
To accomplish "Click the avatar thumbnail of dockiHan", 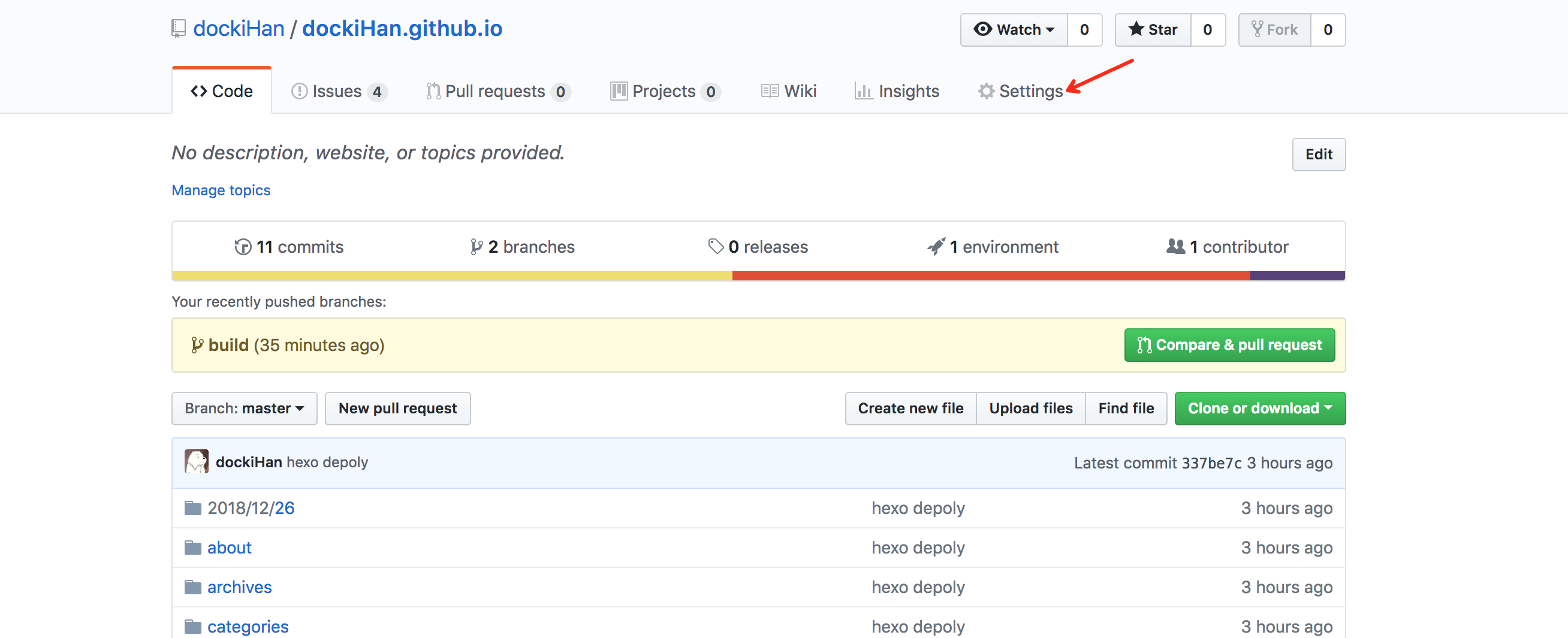I will pos(197,462).
